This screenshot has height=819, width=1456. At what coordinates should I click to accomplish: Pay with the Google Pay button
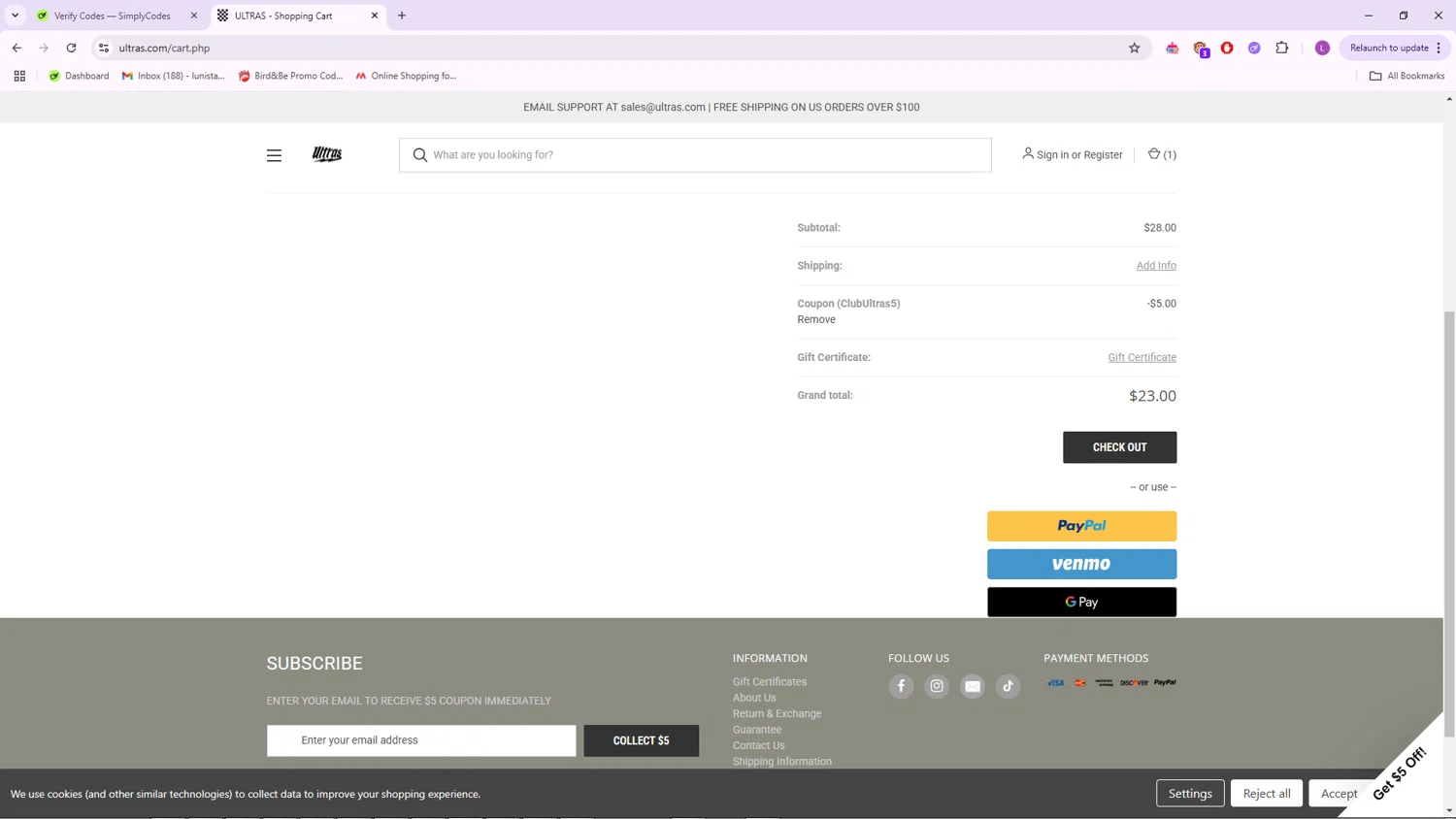1081,602
